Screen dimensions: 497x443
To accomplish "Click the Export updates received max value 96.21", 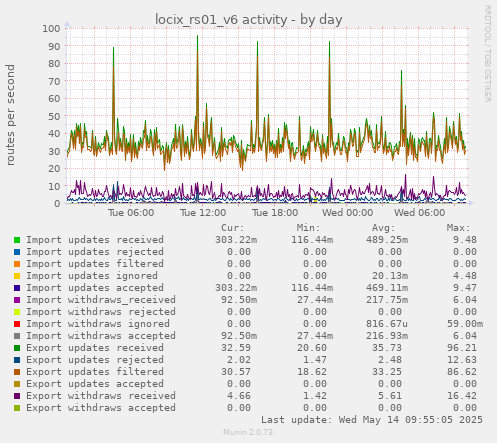I will point(462,348).
